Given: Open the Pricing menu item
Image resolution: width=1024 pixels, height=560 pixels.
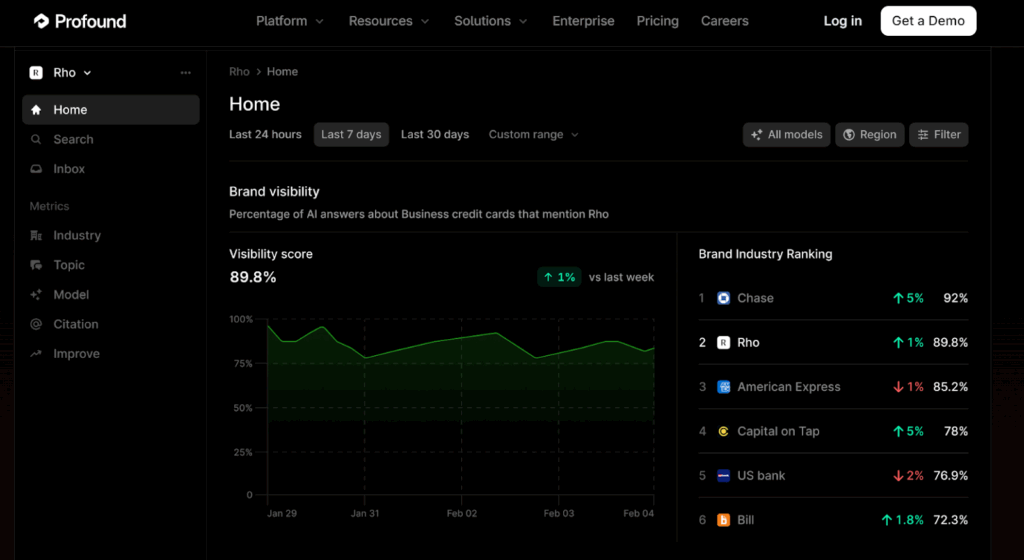Looking at the screenshot, I should 657,21.
